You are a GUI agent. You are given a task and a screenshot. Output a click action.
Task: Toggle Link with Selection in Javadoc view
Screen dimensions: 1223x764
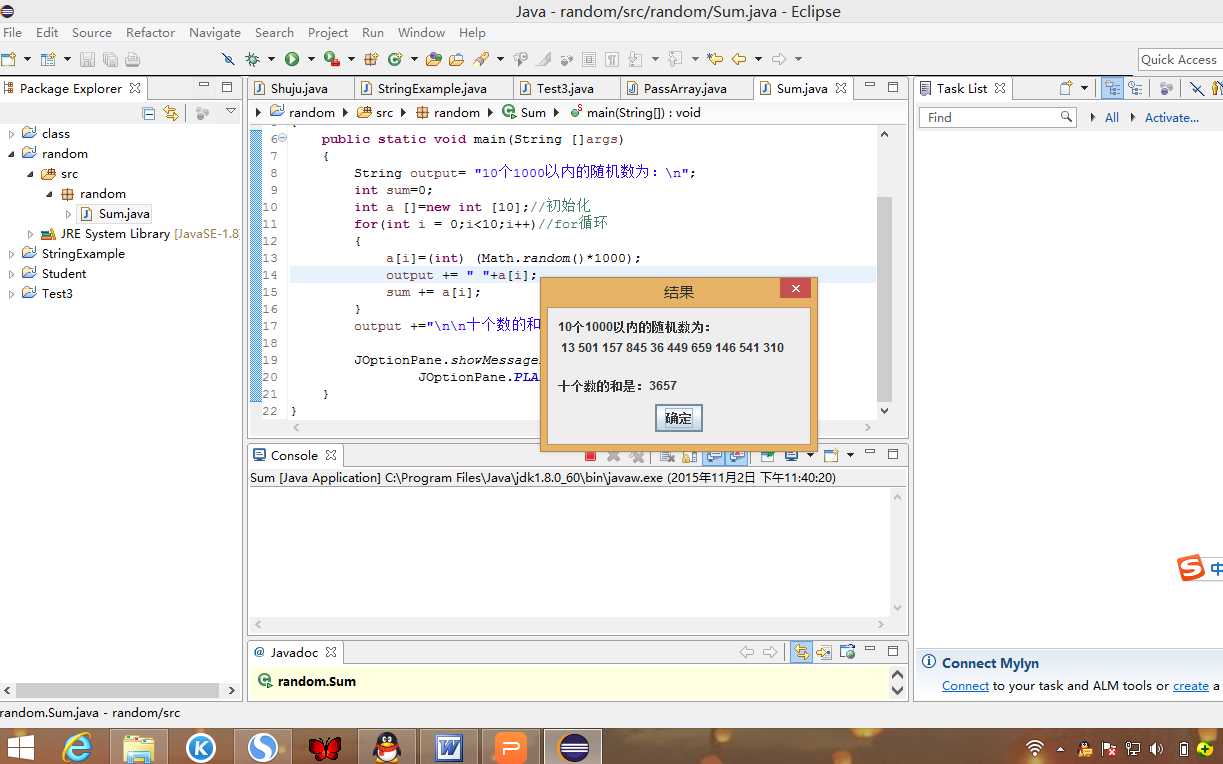[x=801, y=652]
